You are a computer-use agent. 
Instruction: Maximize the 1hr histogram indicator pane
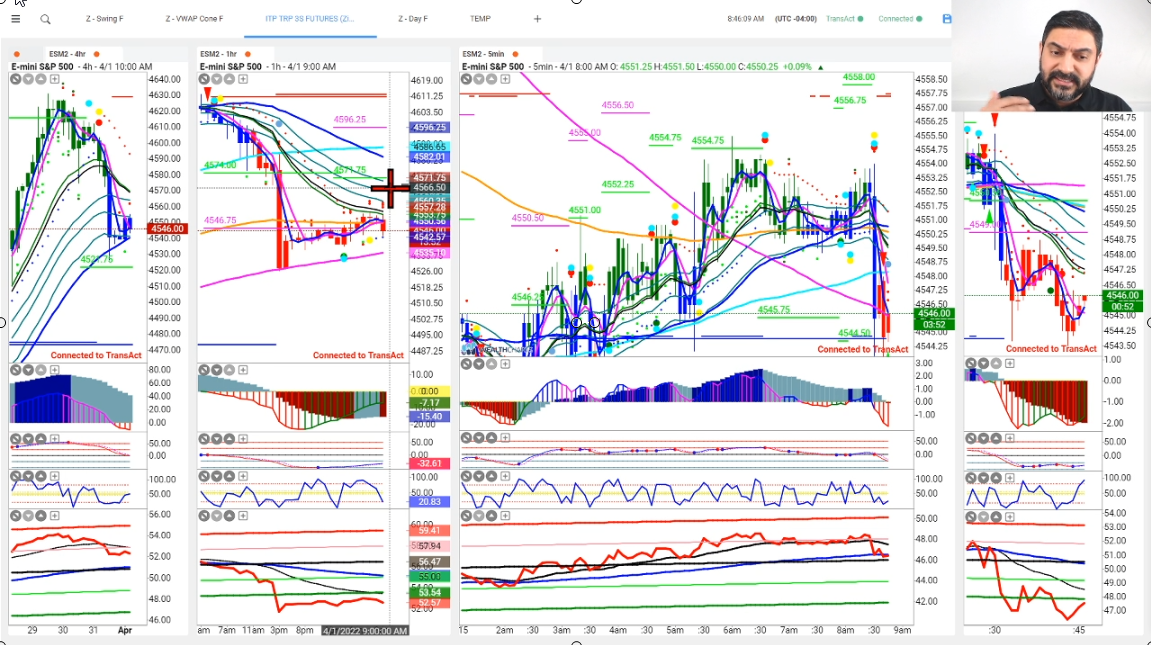[x=243, y=370]
